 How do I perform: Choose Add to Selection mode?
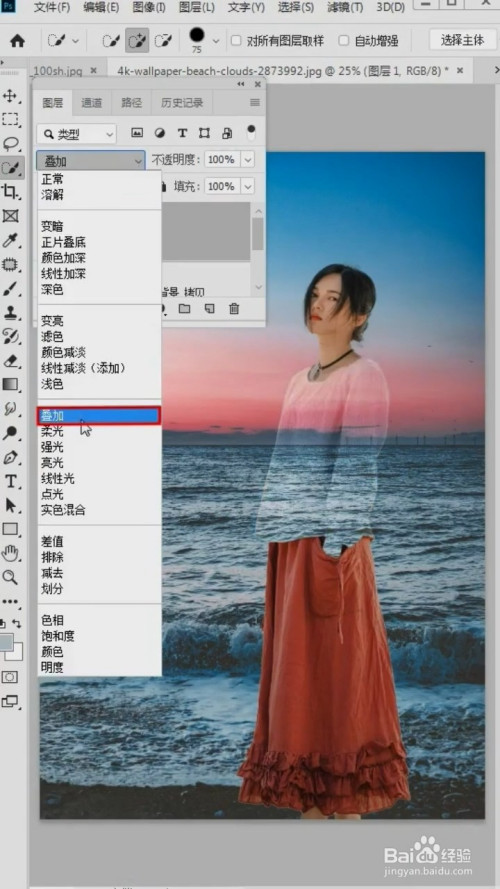[137, 41]
